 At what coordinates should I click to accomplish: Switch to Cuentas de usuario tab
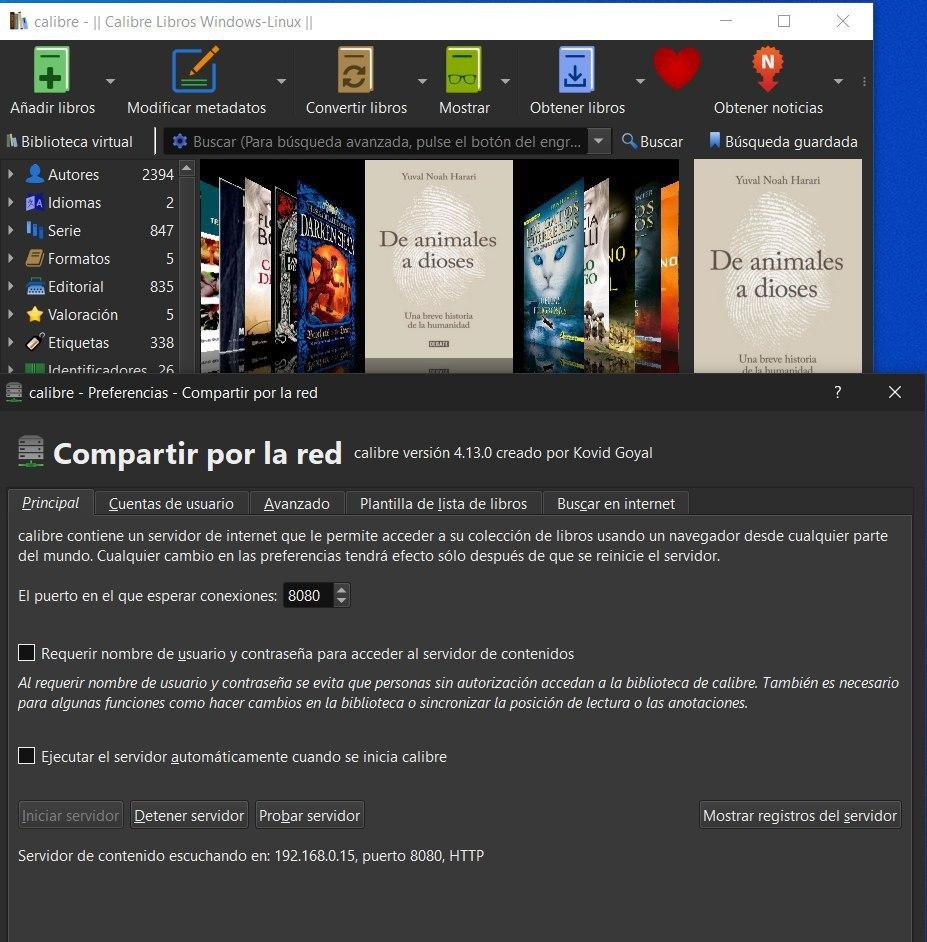click(x=171, y=503)
